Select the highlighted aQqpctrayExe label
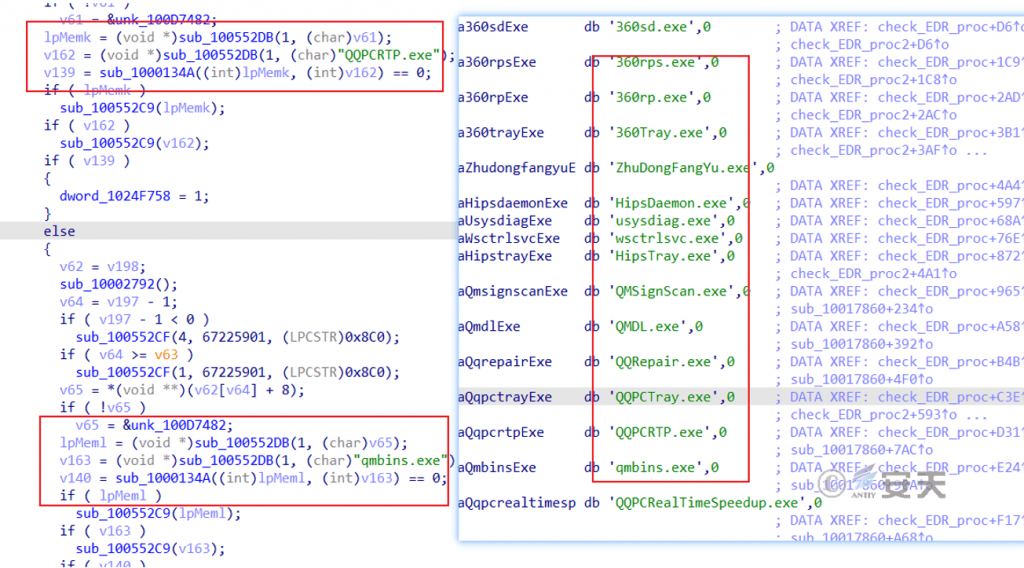Image resolution: width=1024 pixels, height=568 pixels. tap(505, 397)
